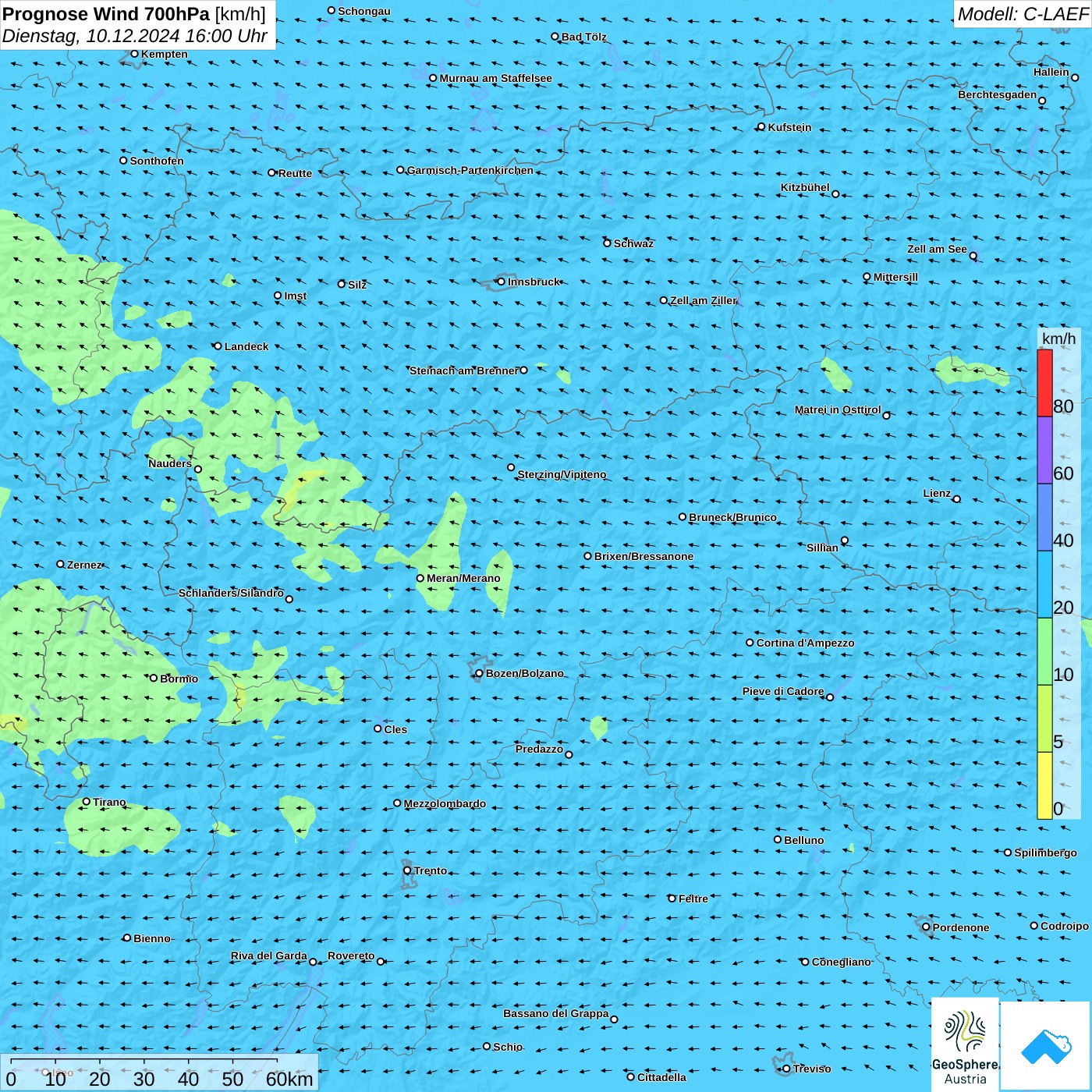Click the Mezzolombardo label

445,803
